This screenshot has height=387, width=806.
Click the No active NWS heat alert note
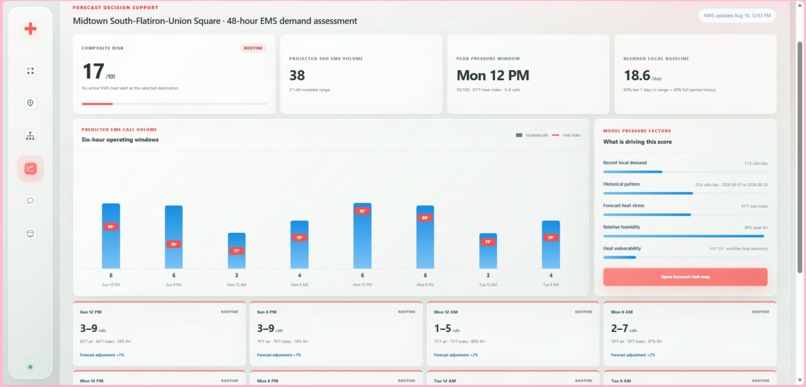point(131,88)
